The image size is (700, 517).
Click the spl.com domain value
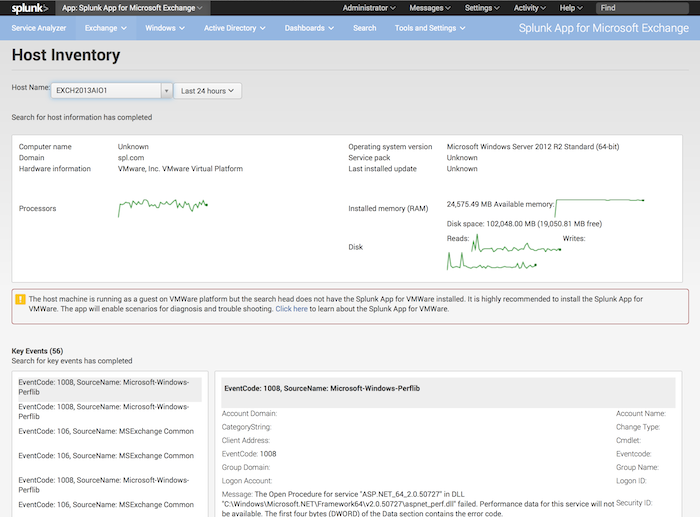pos(131,158)
